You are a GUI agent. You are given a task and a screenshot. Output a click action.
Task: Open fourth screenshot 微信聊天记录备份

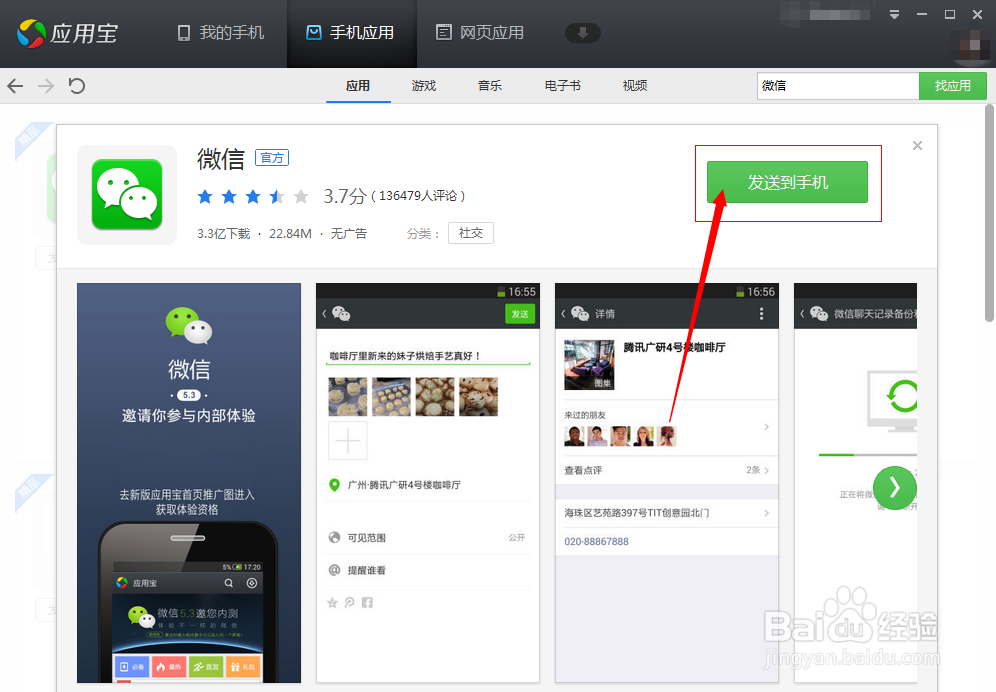point(856,483)
